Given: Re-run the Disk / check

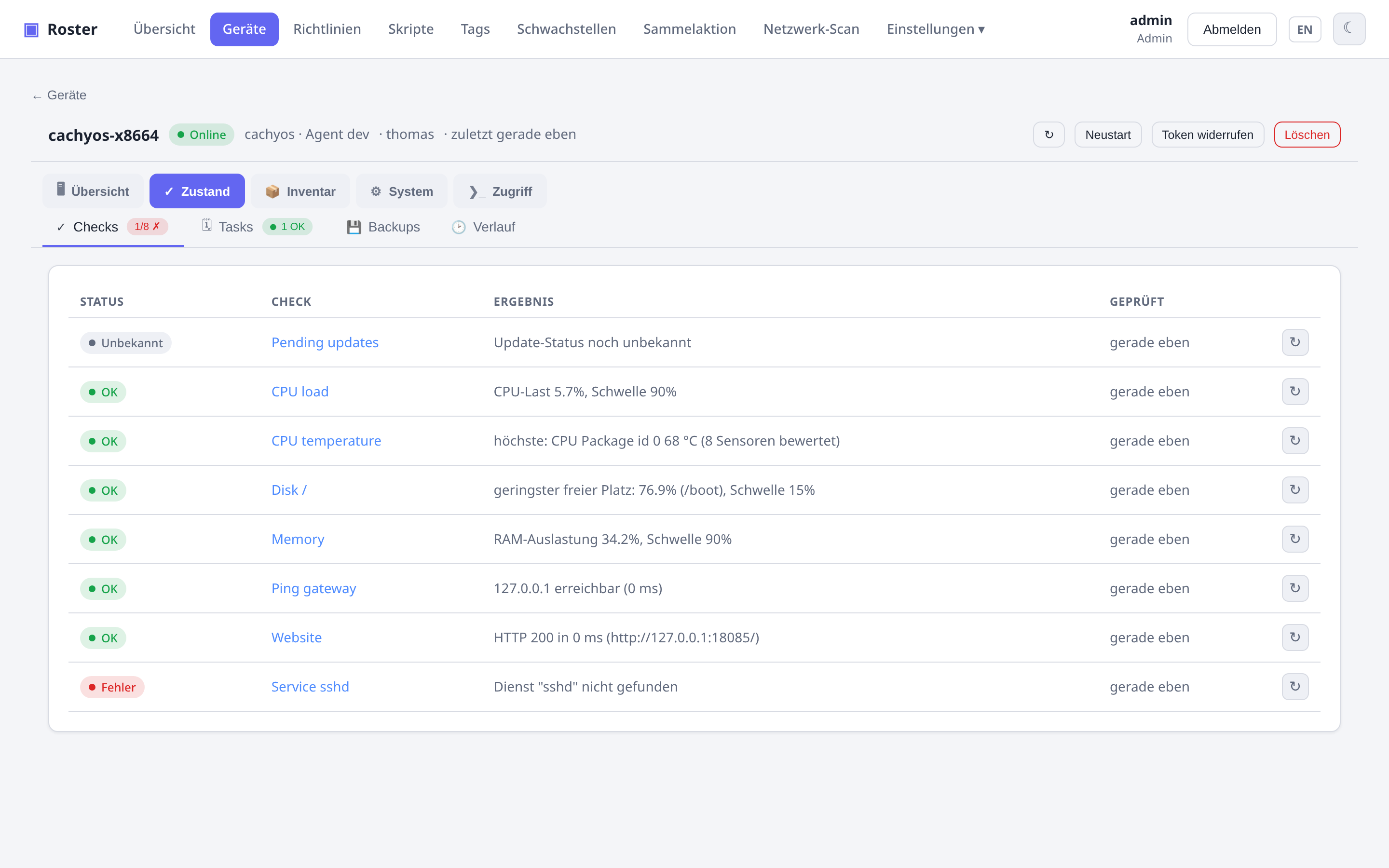Looking at the screenshot, I should click(x=1295, y=489).
